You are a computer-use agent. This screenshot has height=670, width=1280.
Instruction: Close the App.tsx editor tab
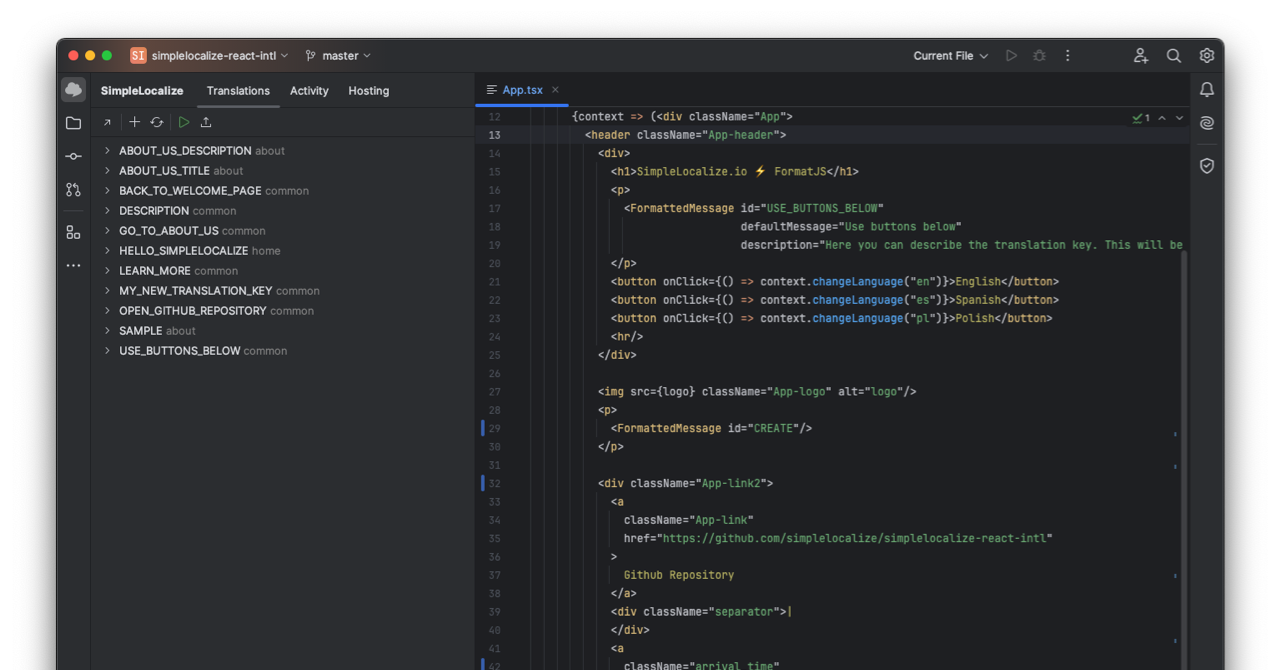tap(556, 90)
